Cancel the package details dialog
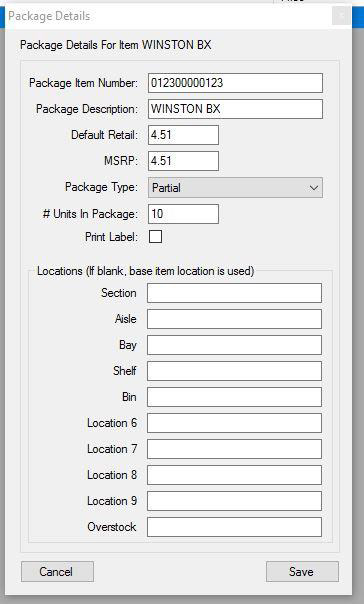 tap(57, 572)
